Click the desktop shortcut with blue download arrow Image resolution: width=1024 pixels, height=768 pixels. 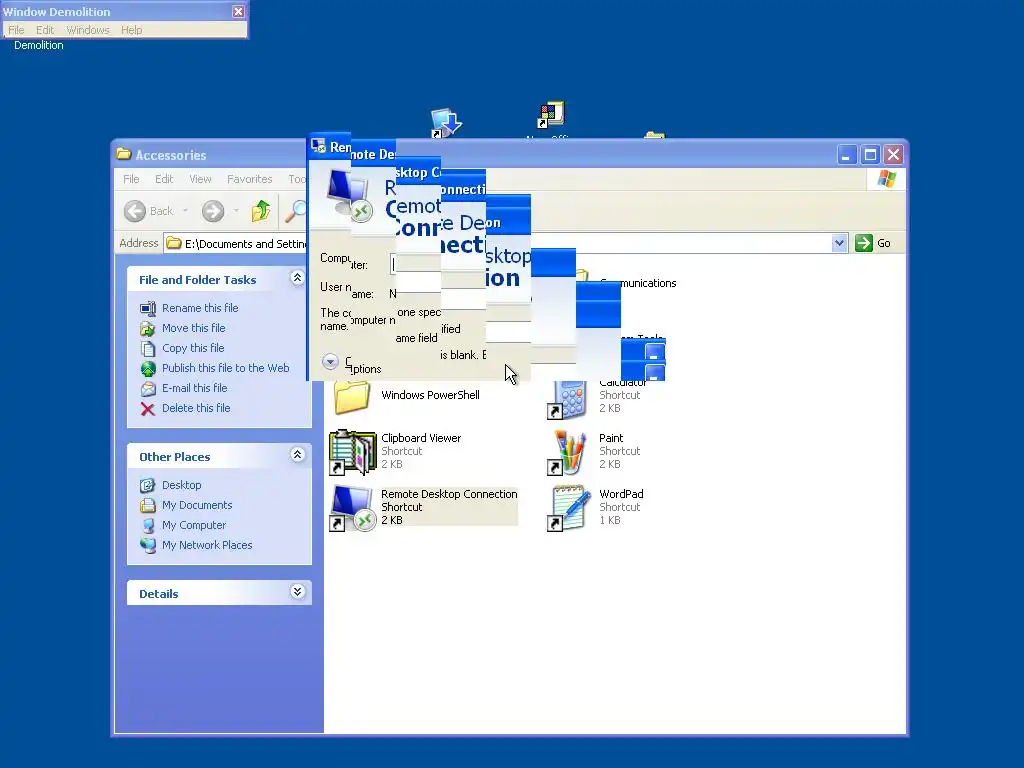(x=446, y=123)
